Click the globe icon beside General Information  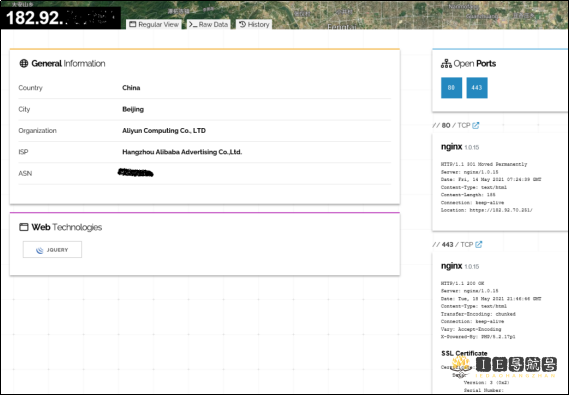click(24, 63)
